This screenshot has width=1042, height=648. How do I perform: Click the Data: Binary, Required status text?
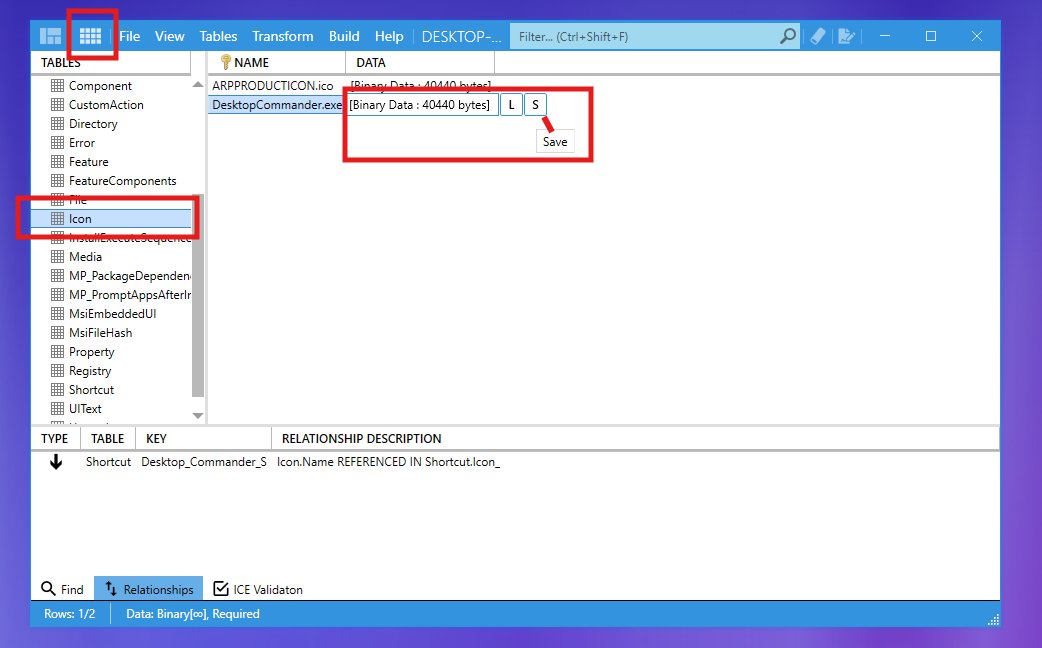click(193, 613)
